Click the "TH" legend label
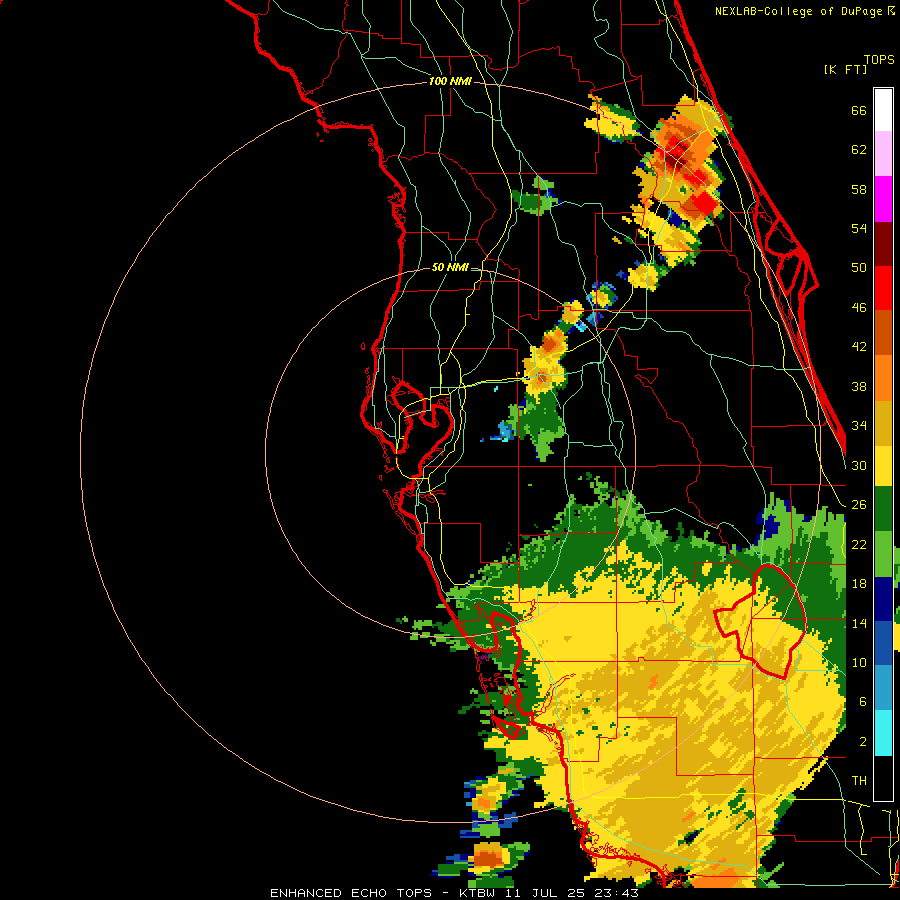The width and height of the screenshot is (900, 900). [x=859, y=781]
